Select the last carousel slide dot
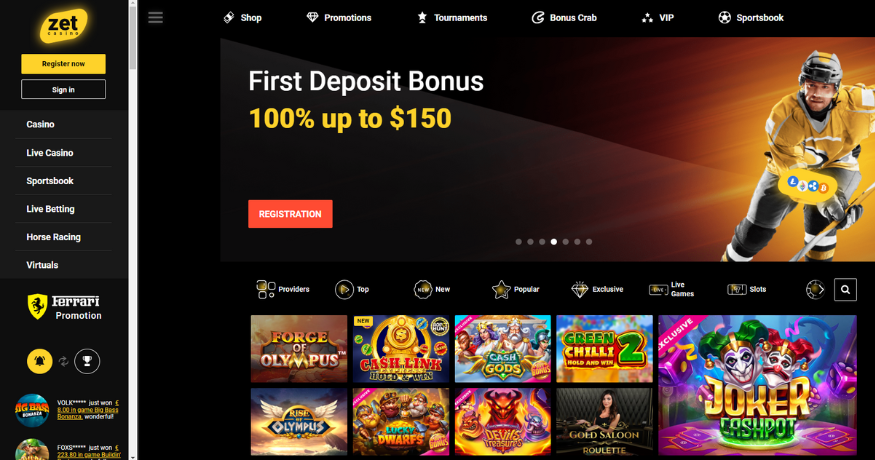 [x=589, y=242]
